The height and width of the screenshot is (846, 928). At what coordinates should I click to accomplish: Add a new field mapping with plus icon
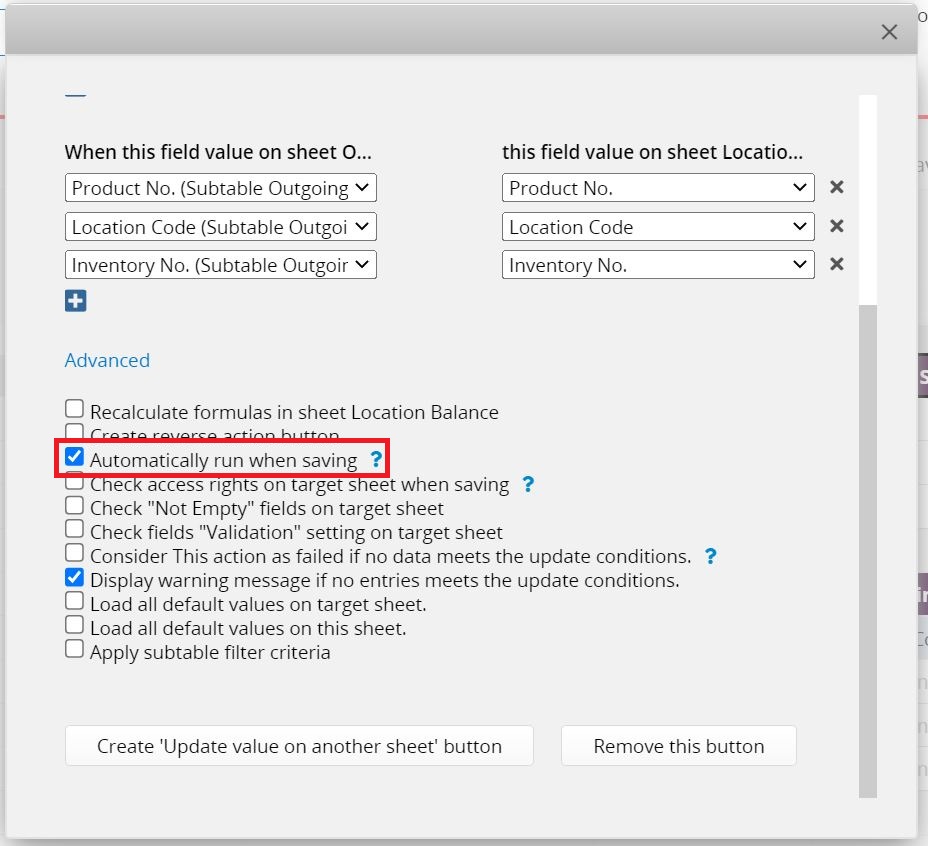click(76, 301)
